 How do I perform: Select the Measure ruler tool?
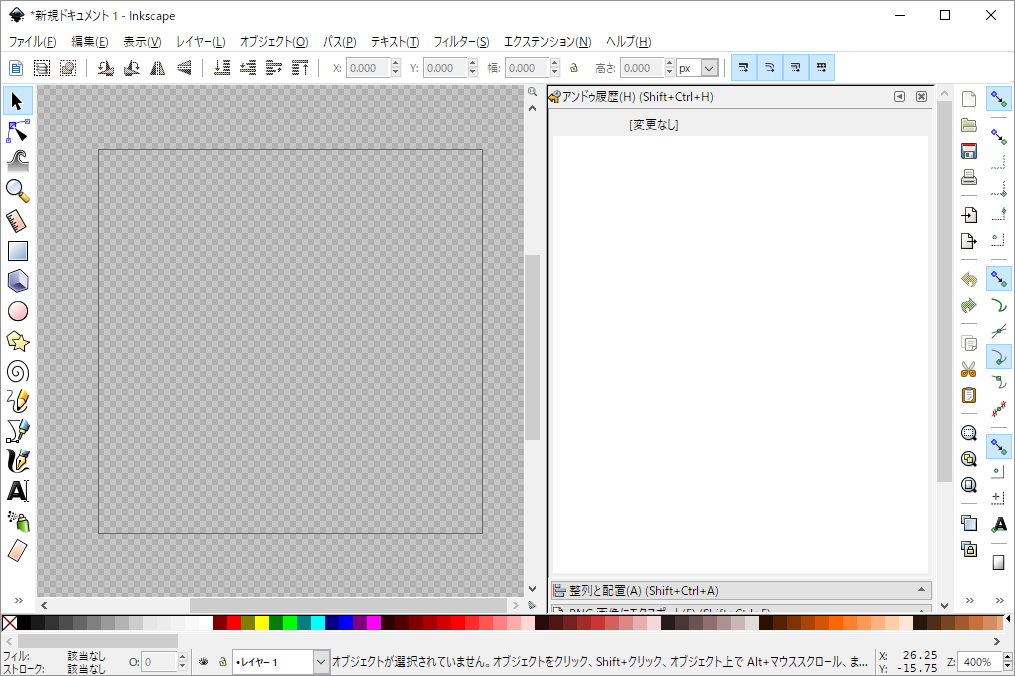click(x=17, y=221)
